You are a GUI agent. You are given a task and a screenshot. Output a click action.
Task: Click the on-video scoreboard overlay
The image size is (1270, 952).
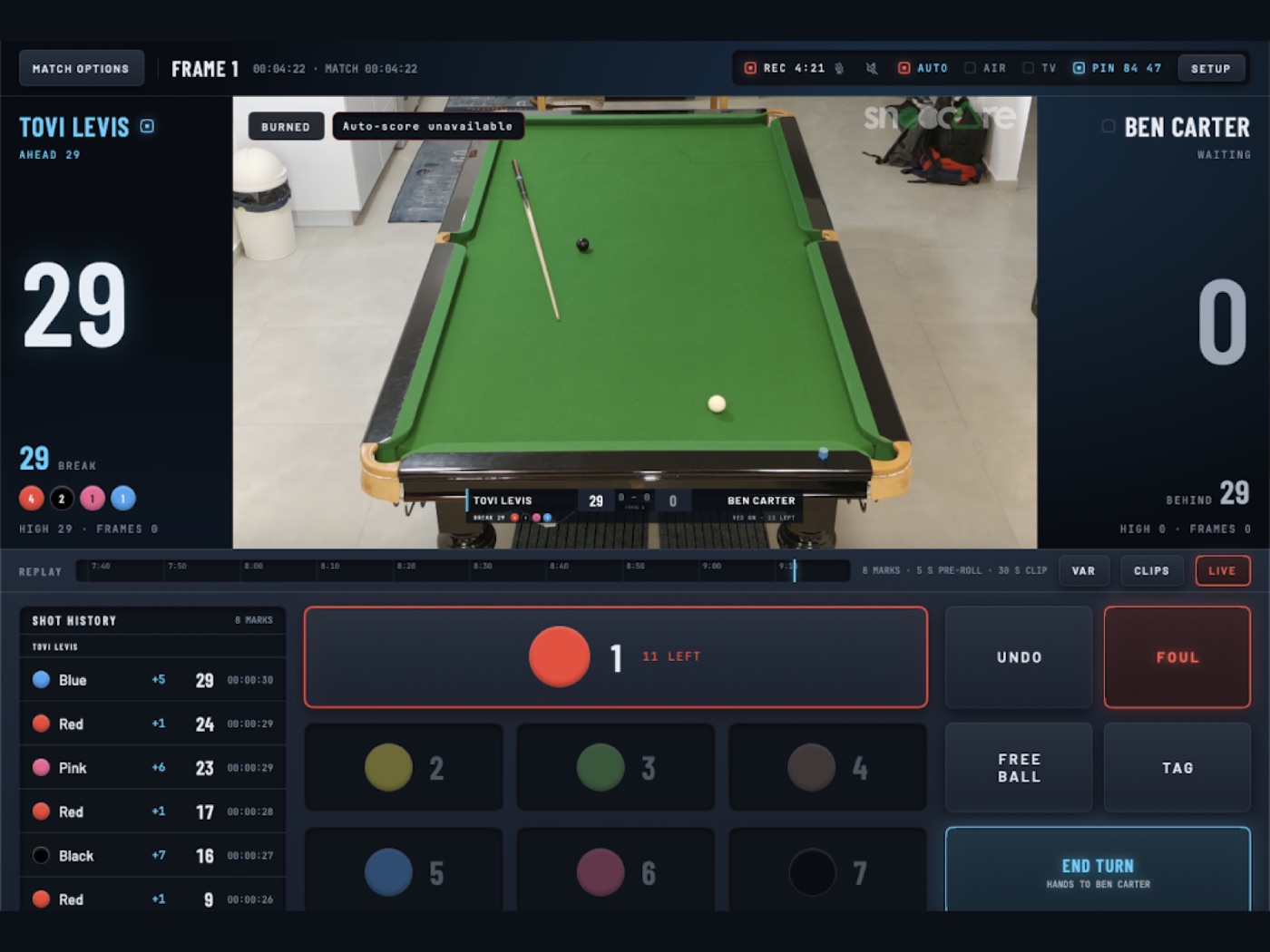635,507
